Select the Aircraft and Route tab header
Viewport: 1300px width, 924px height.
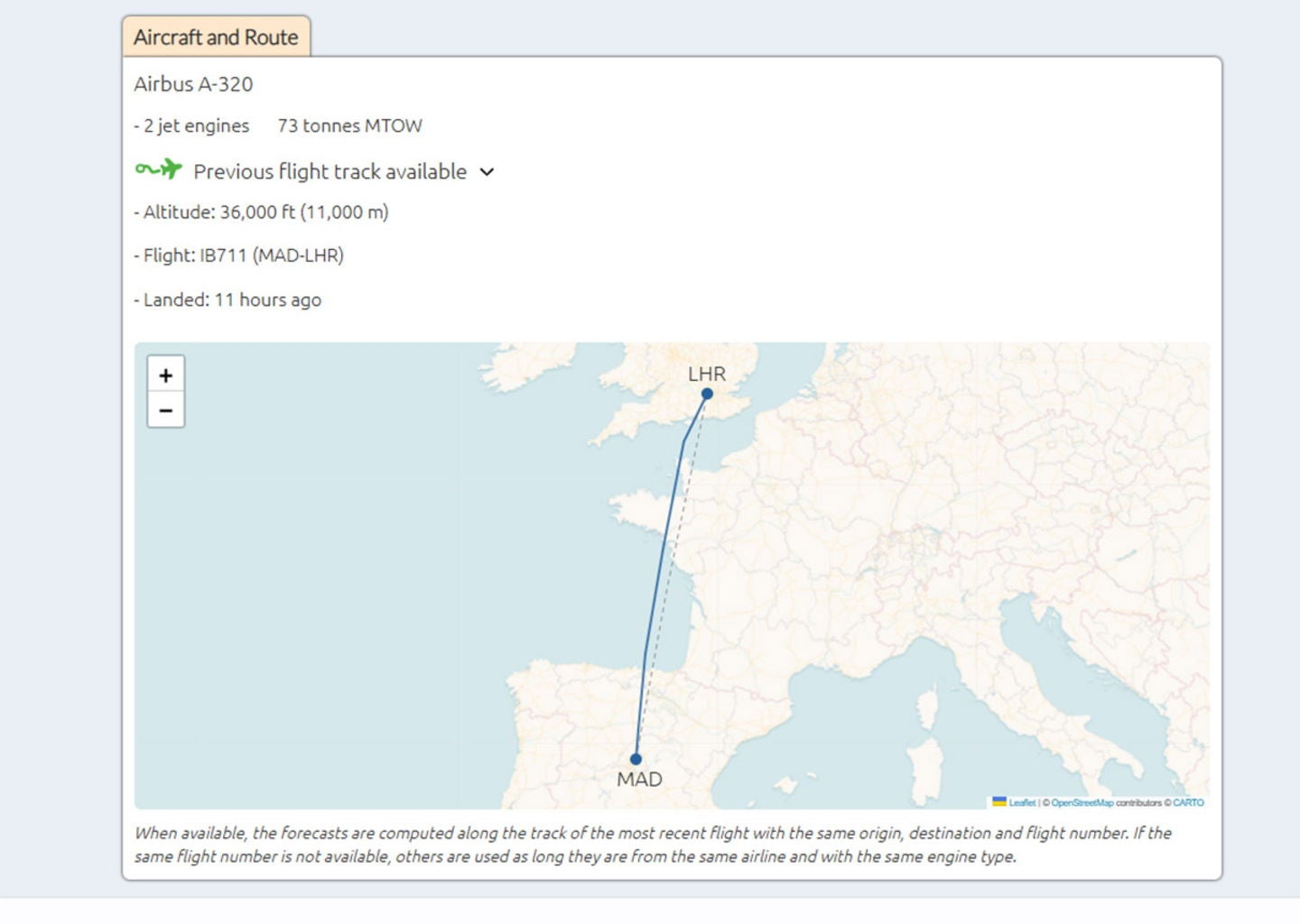click(x=217, y=37)
